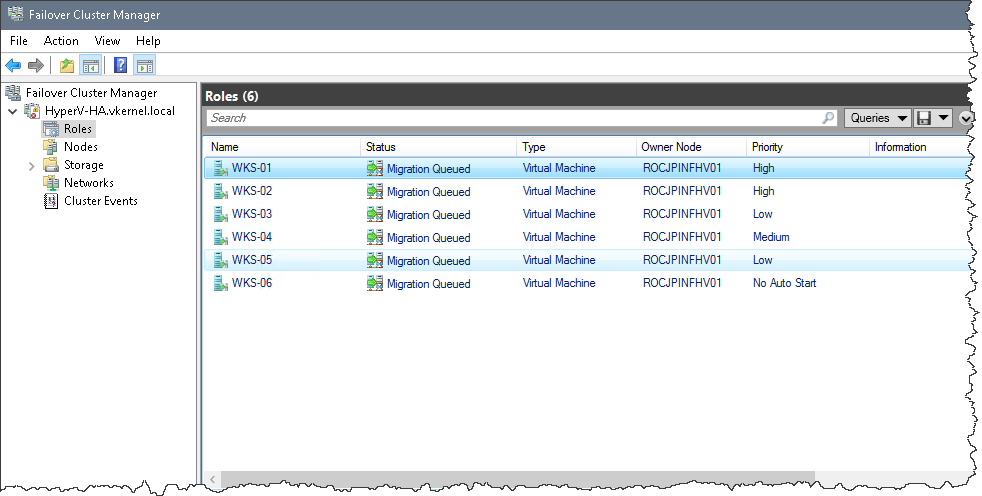Open the View menu
This screenshot has height=496, width=982.
point(107,41)
